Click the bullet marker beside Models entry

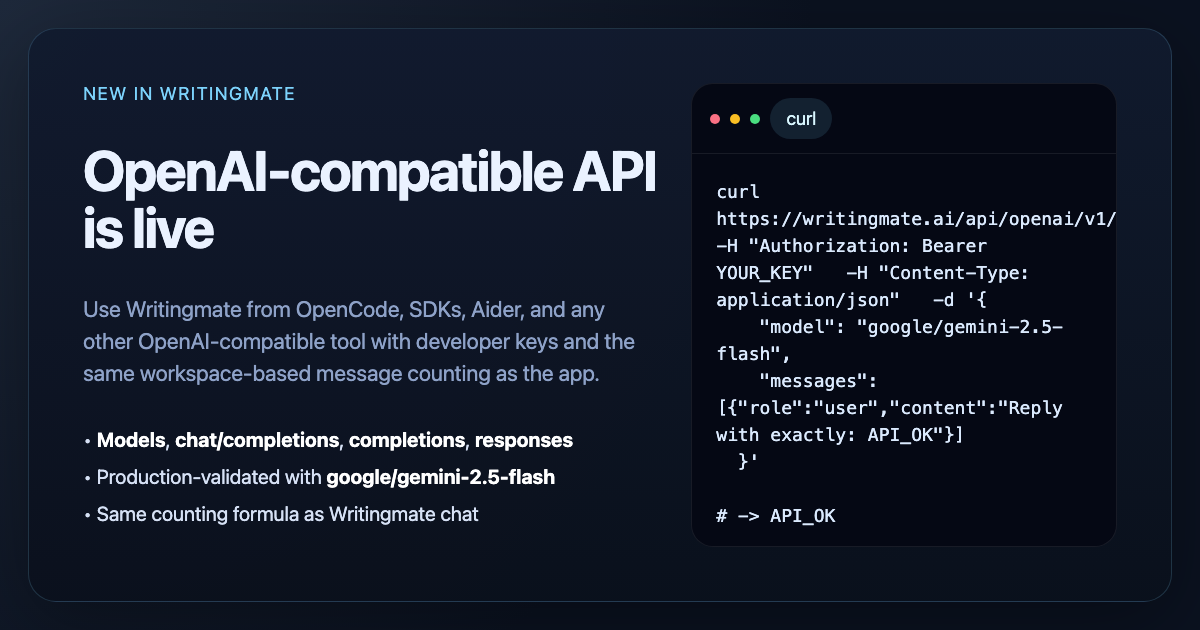point(89,440)
